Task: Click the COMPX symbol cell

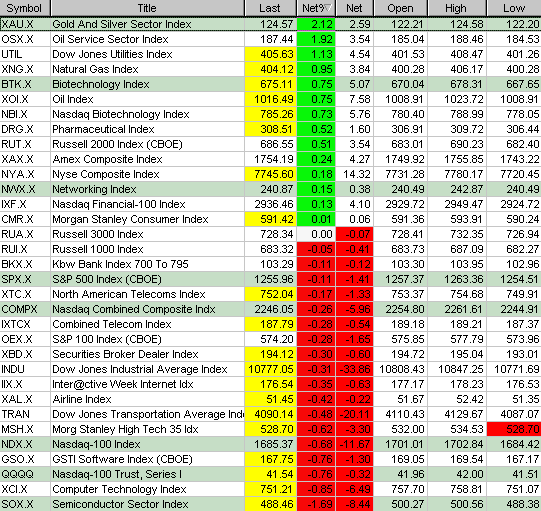Action: (25, 309)
